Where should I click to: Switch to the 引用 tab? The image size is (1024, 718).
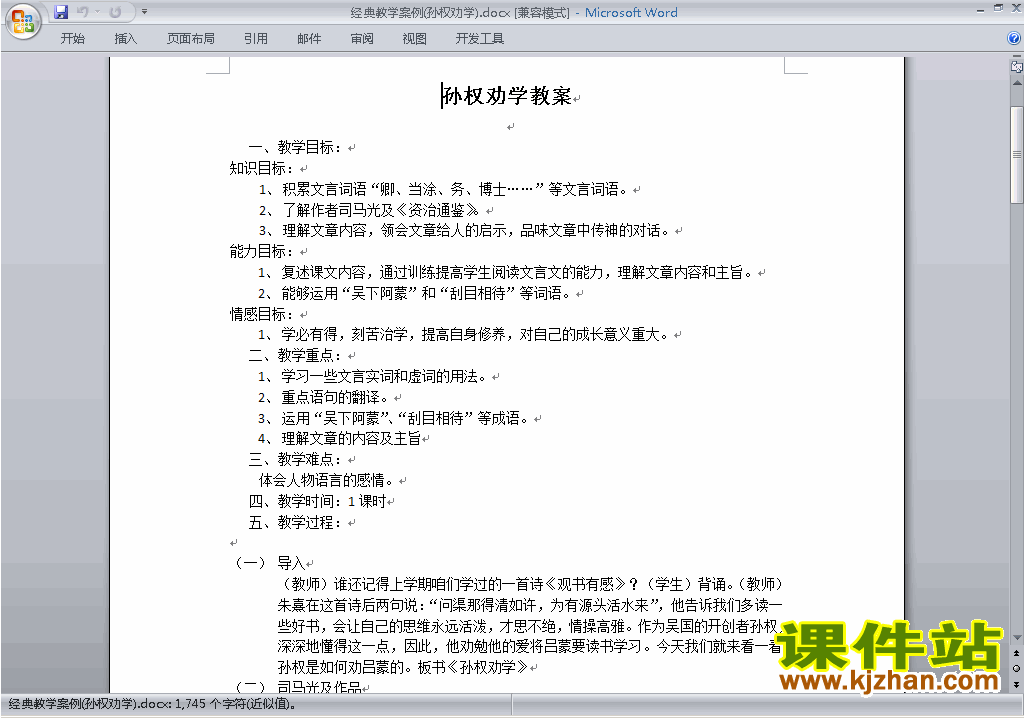255,39
